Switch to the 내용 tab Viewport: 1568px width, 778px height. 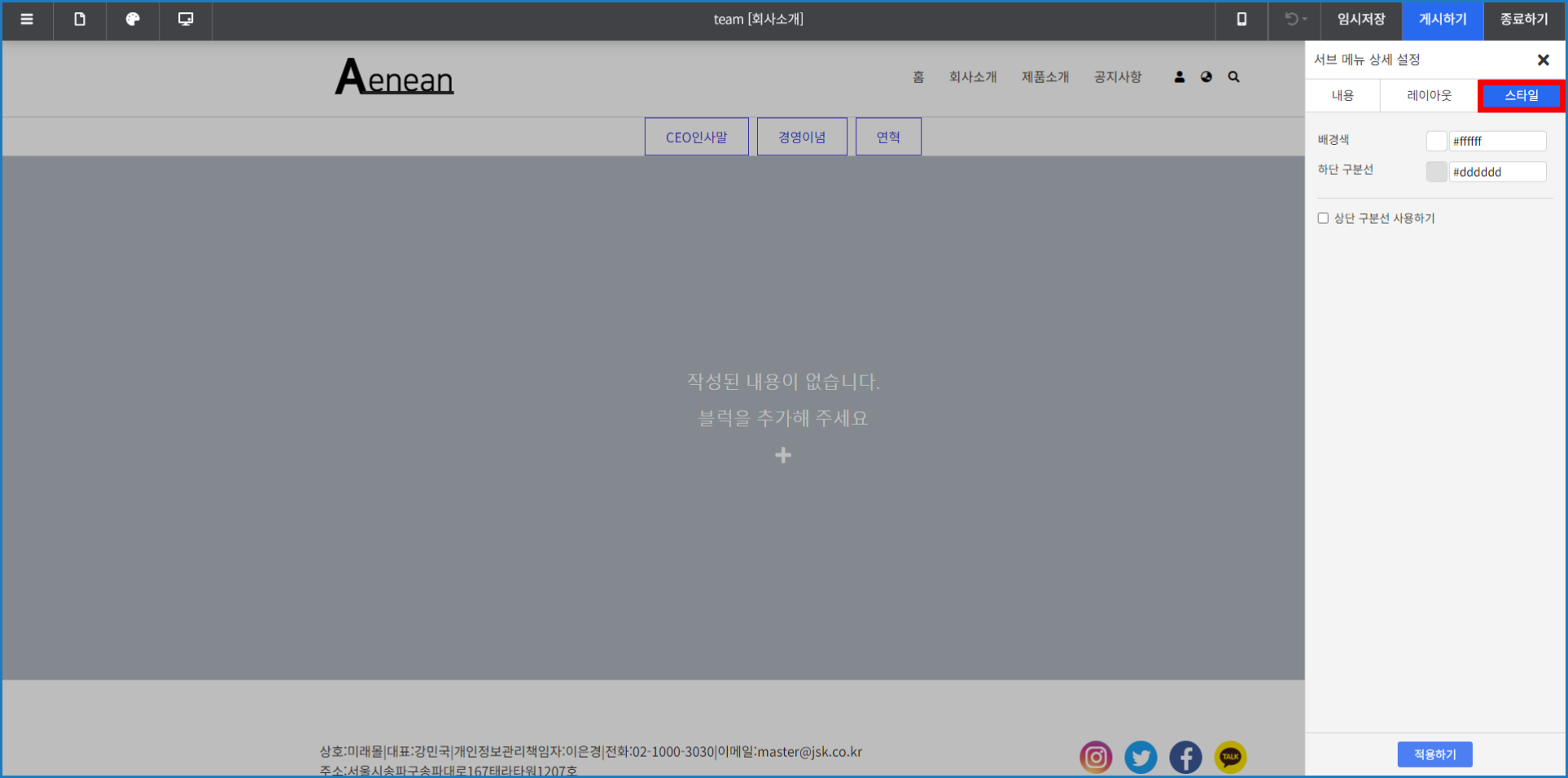(x=1342, y=96)
